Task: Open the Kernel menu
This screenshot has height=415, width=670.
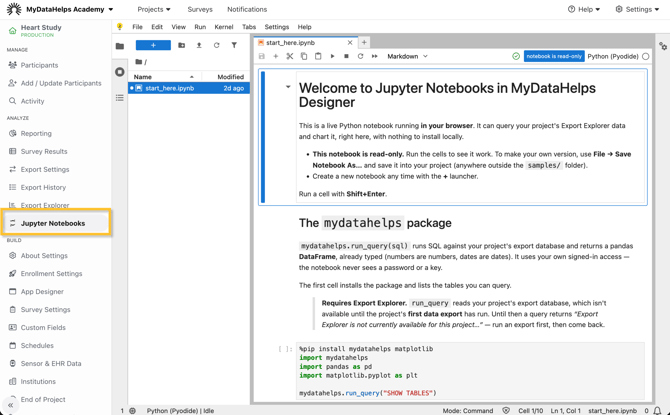Action: 224,27
